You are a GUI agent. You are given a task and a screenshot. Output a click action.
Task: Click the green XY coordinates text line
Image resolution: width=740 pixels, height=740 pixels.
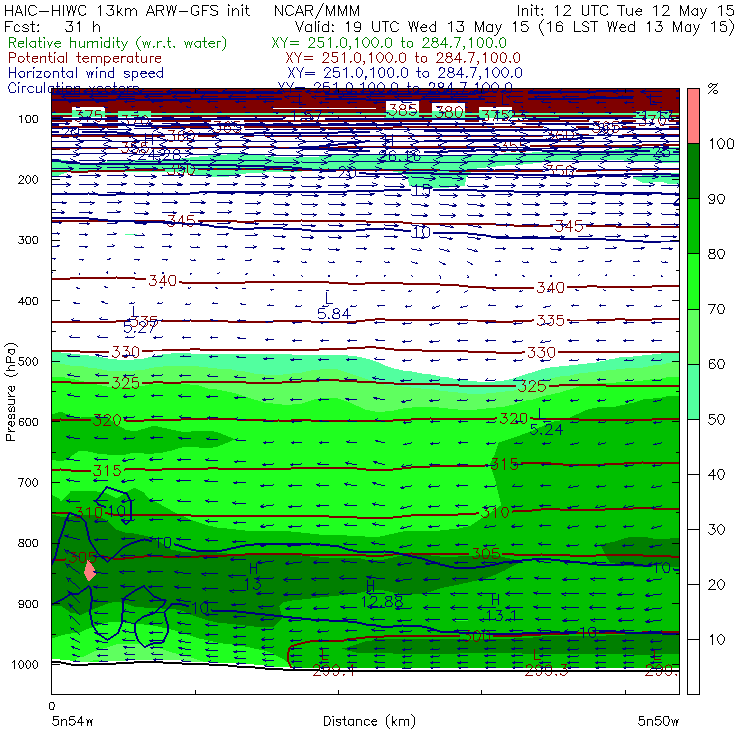pyautogui.click(x=389, y=43)
